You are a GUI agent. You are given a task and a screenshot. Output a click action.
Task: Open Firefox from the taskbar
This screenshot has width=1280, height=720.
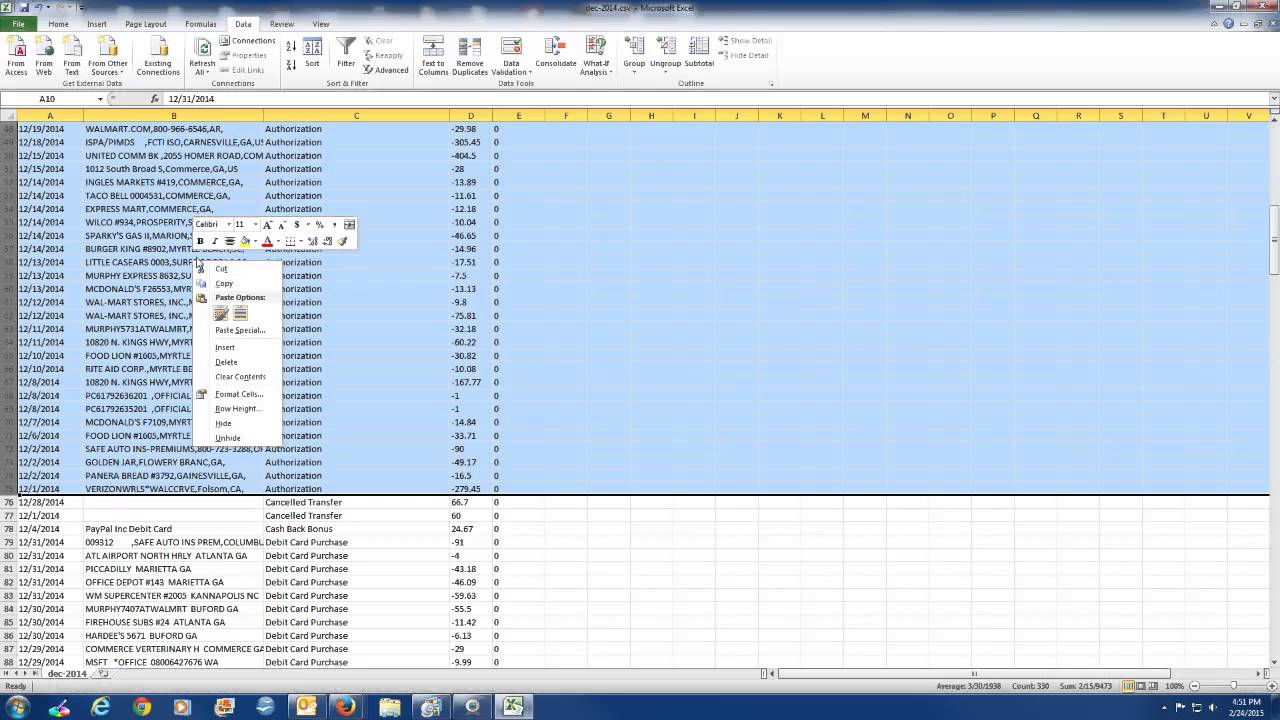[345, 707]
